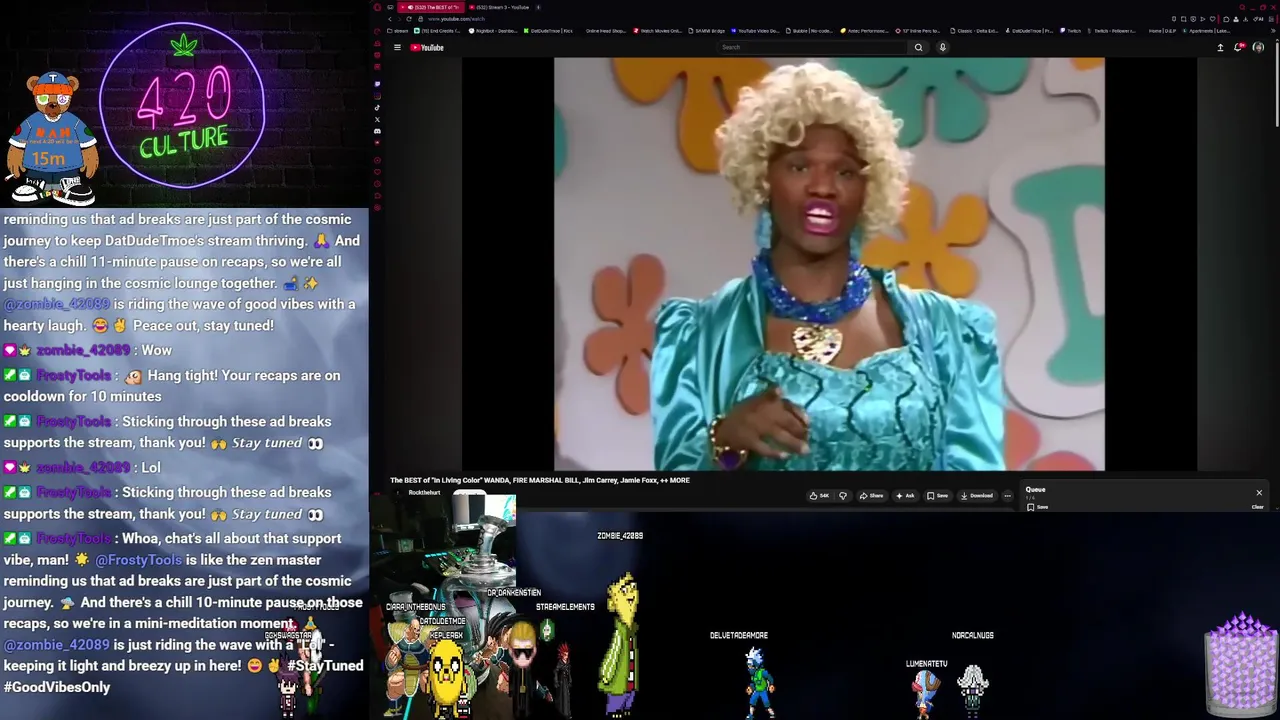Viewport: 1280px width, 720px height.
Task: Open the Watch Movies Online bookmark
Action: click(x=658, y=31)
